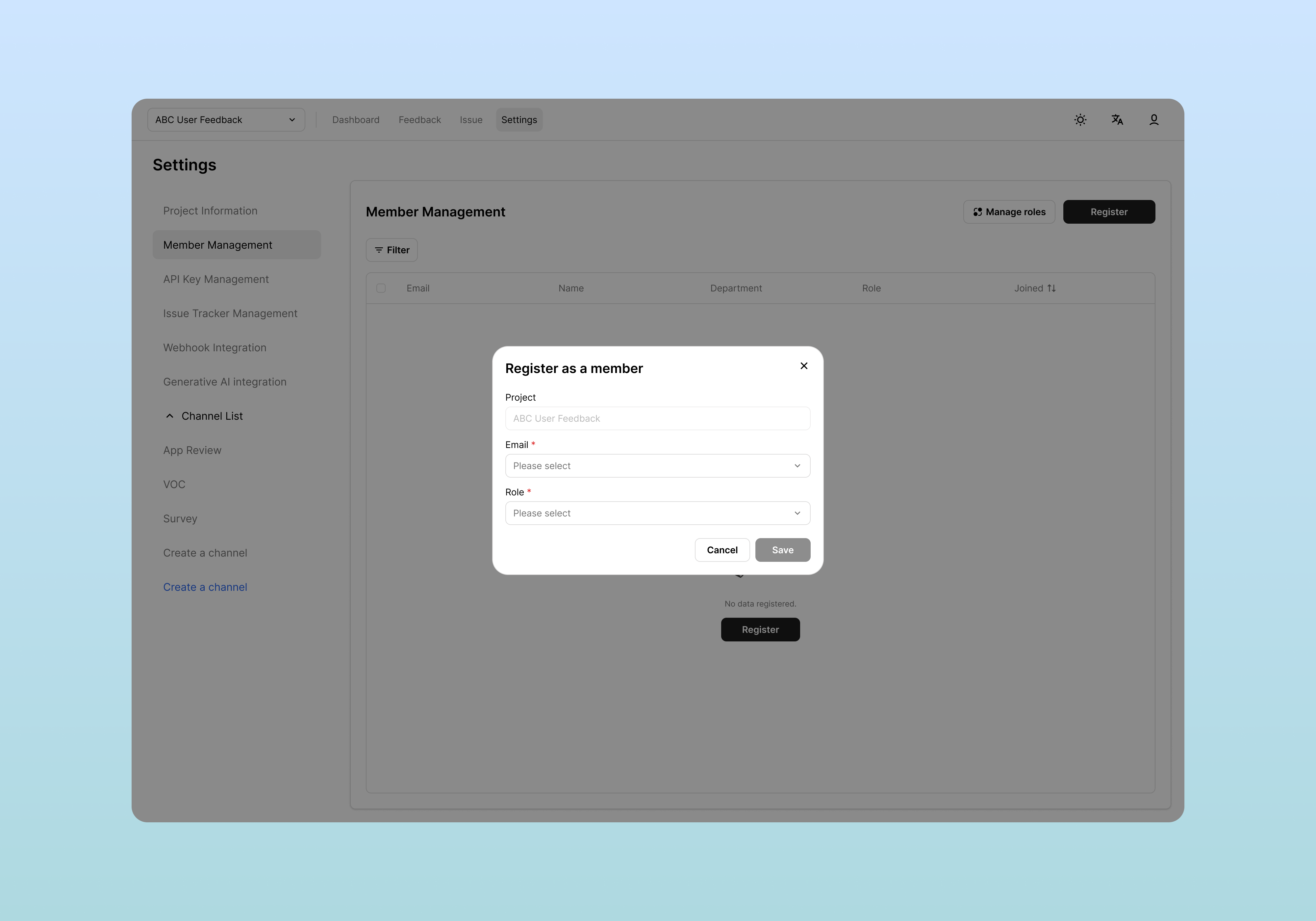The height and width of the screenshot is (921, 1316).
Task: Click the Project input field in dialog
Action: [657, 418]
